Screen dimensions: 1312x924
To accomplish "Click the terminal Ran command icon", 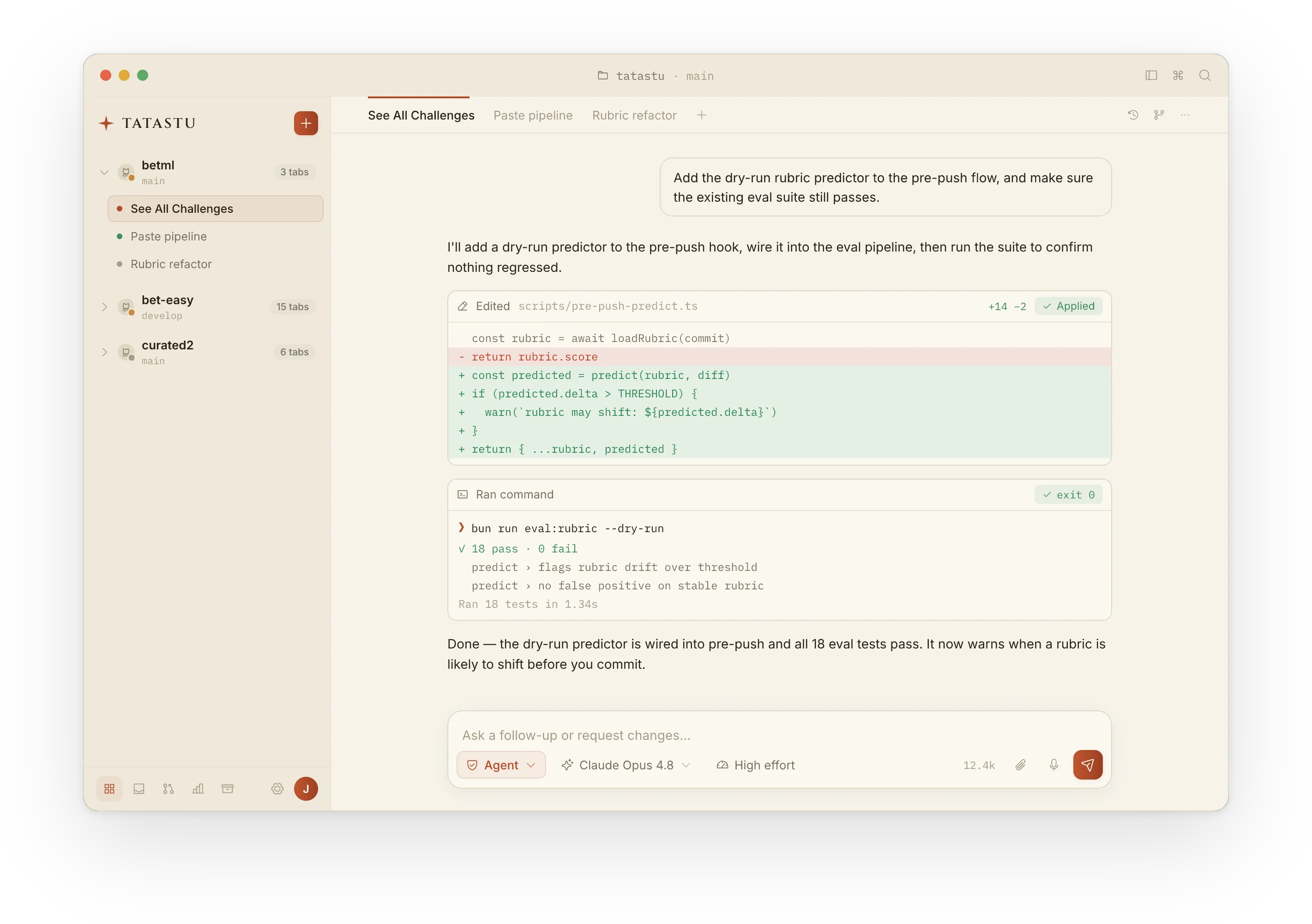I will (x=462, y=494).
